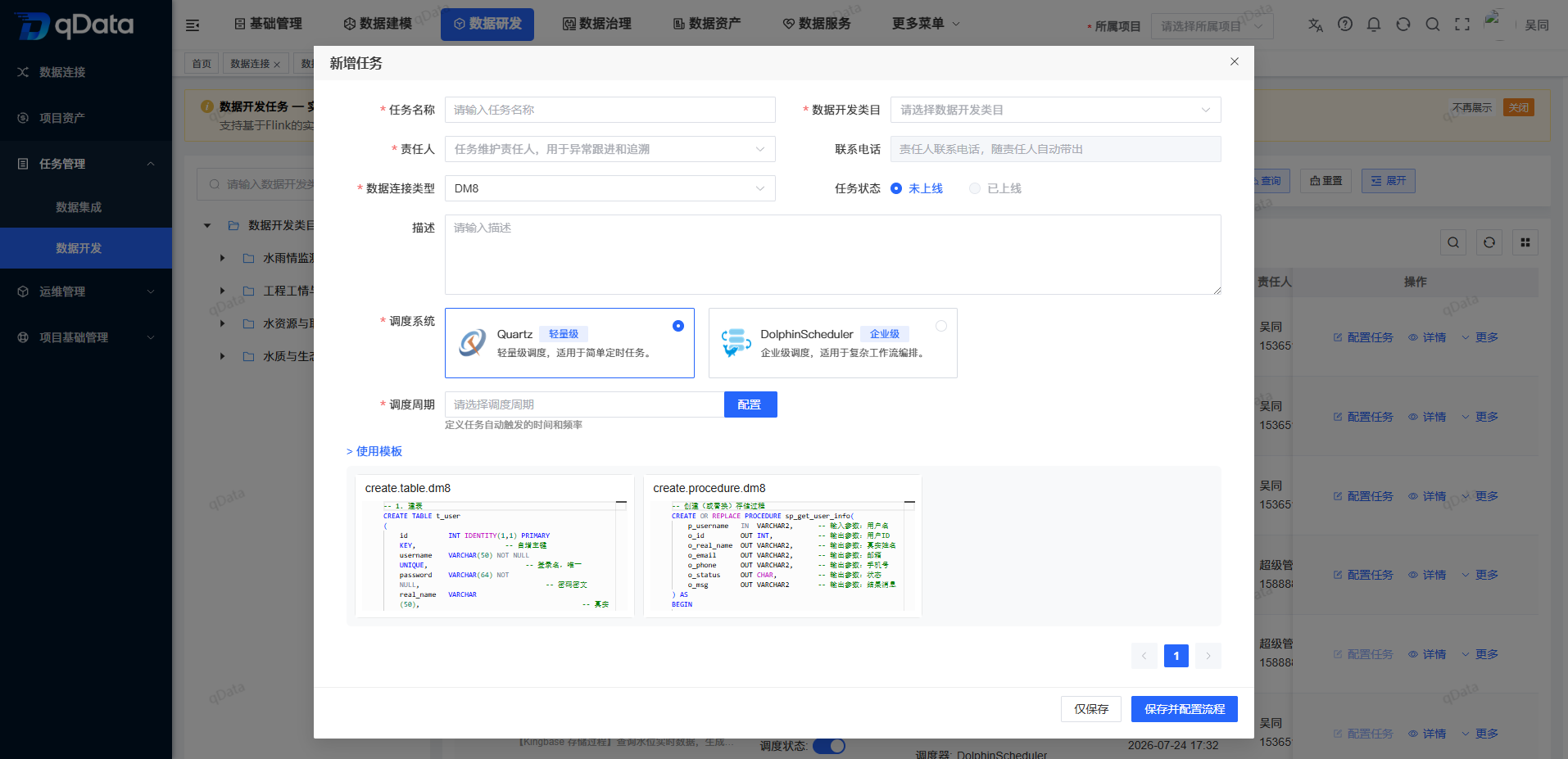Close the 数据连接 tab

point(277,65)
